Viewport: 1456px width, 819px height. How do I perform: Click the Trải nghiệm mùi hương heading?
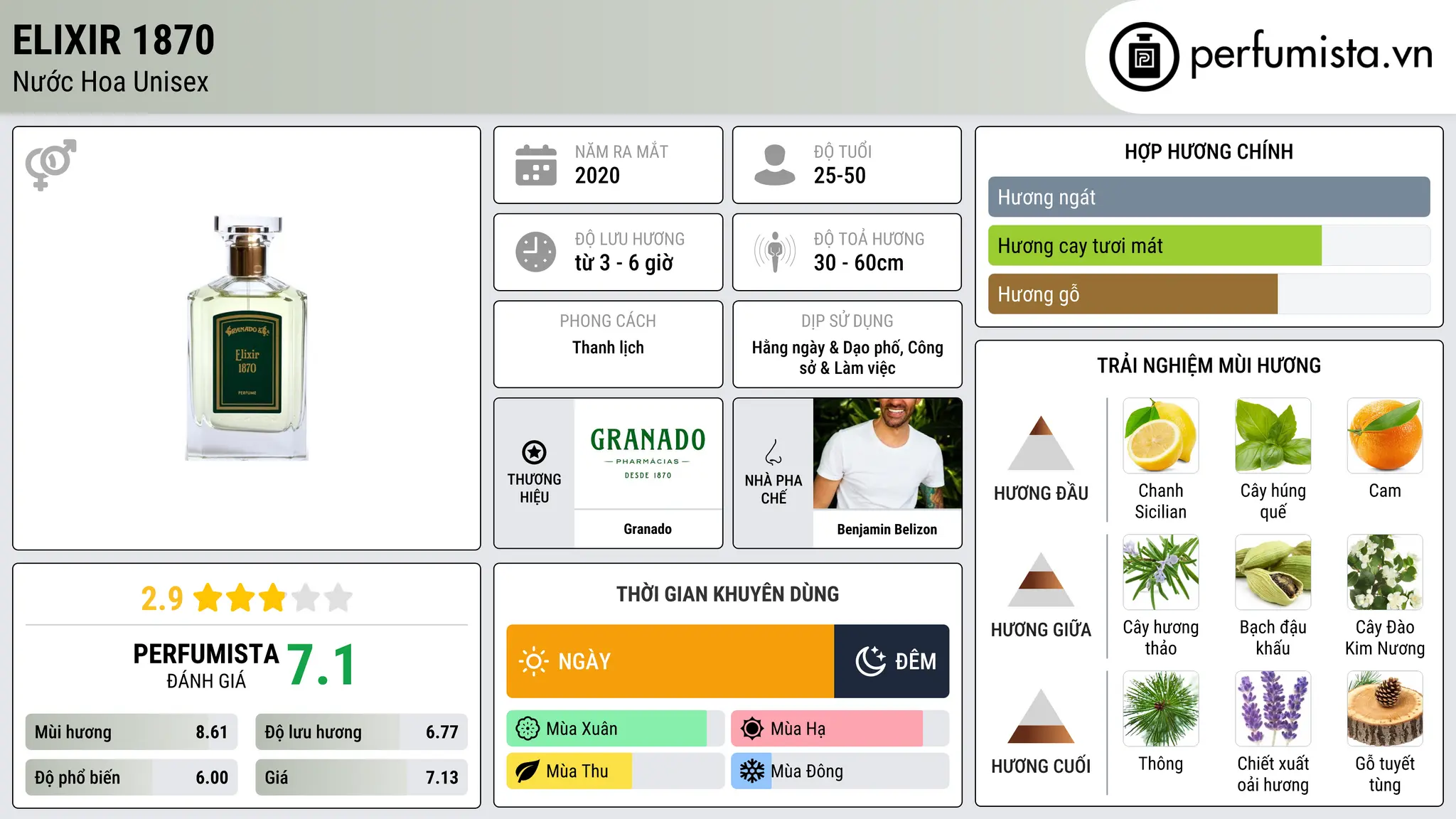(1209, 365)
